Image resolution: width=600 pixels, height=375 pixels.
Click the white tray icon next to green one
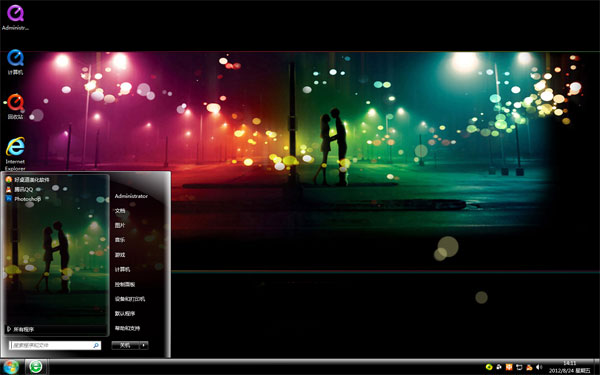[x=499, y=367]
